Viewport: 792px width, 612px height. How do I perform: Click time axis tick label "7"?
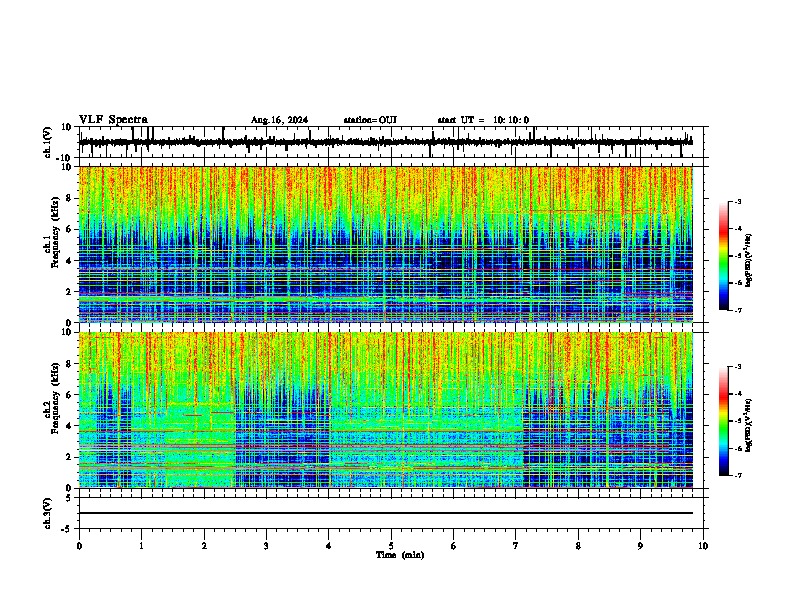pyautogui.click(x=516, y=546)
